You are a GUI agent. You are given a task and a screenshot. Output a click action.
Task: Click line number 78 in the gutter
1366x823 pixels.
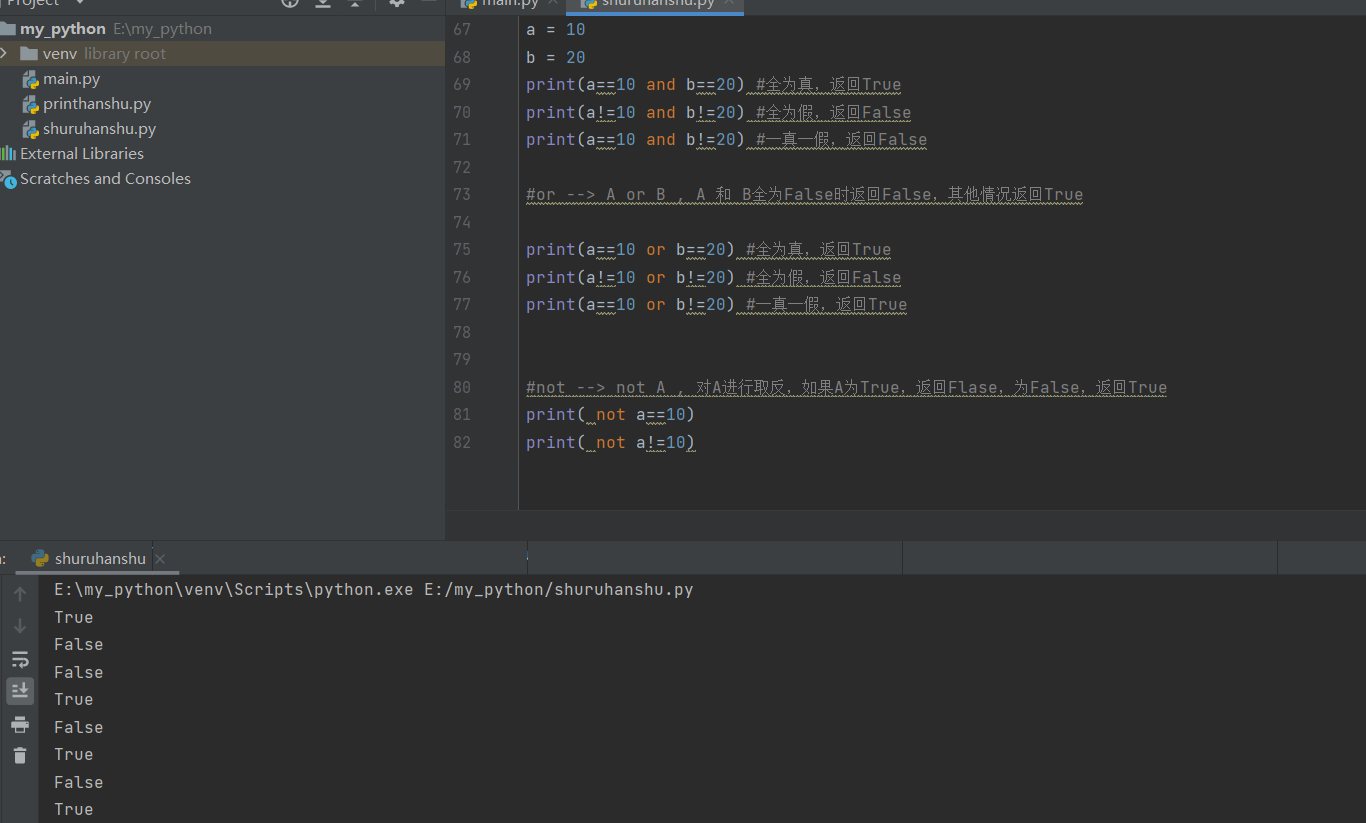point(461,332)
